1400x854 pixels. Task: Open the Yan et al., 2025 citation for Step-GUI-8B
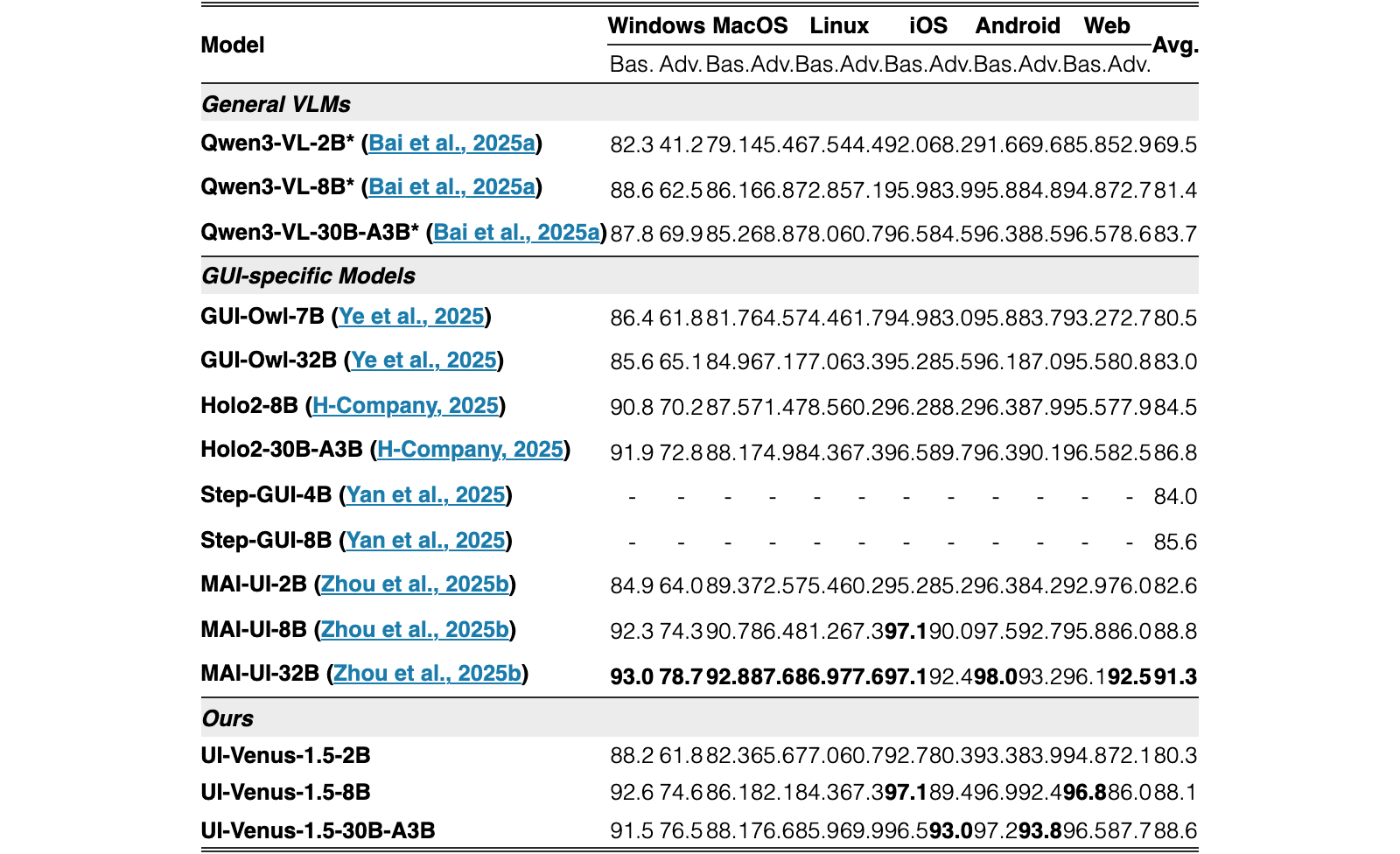point(425,540)
